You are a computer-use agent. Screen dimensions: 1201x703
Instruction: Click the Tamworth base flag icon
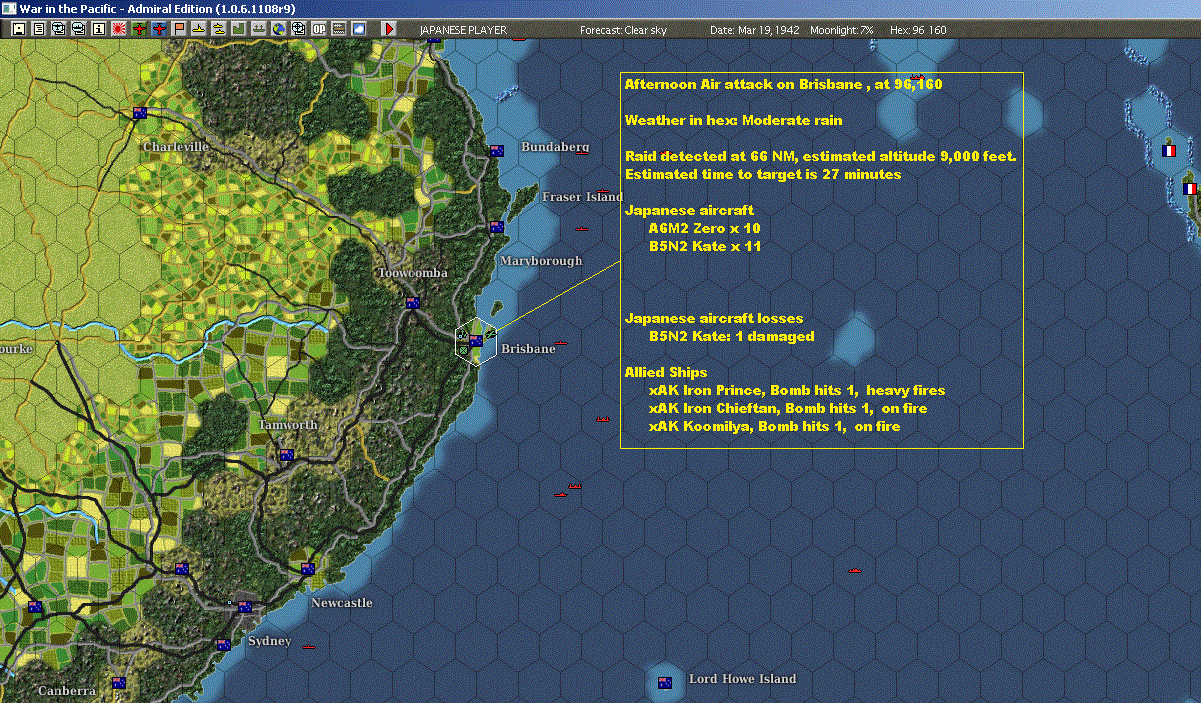pyautogui.click(x=287, y=455)
